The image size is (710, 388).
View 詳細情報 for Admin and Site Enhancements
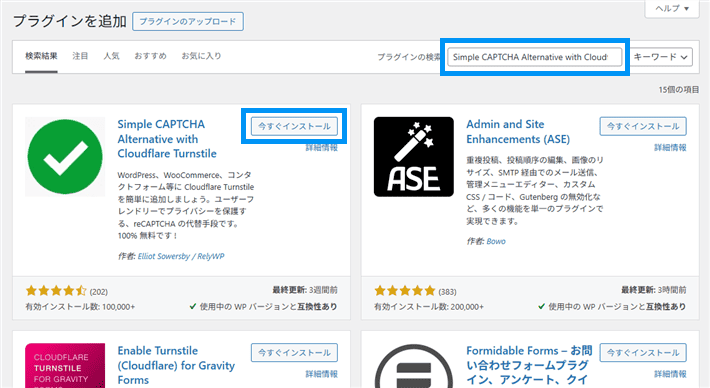(x=670, y=148)
